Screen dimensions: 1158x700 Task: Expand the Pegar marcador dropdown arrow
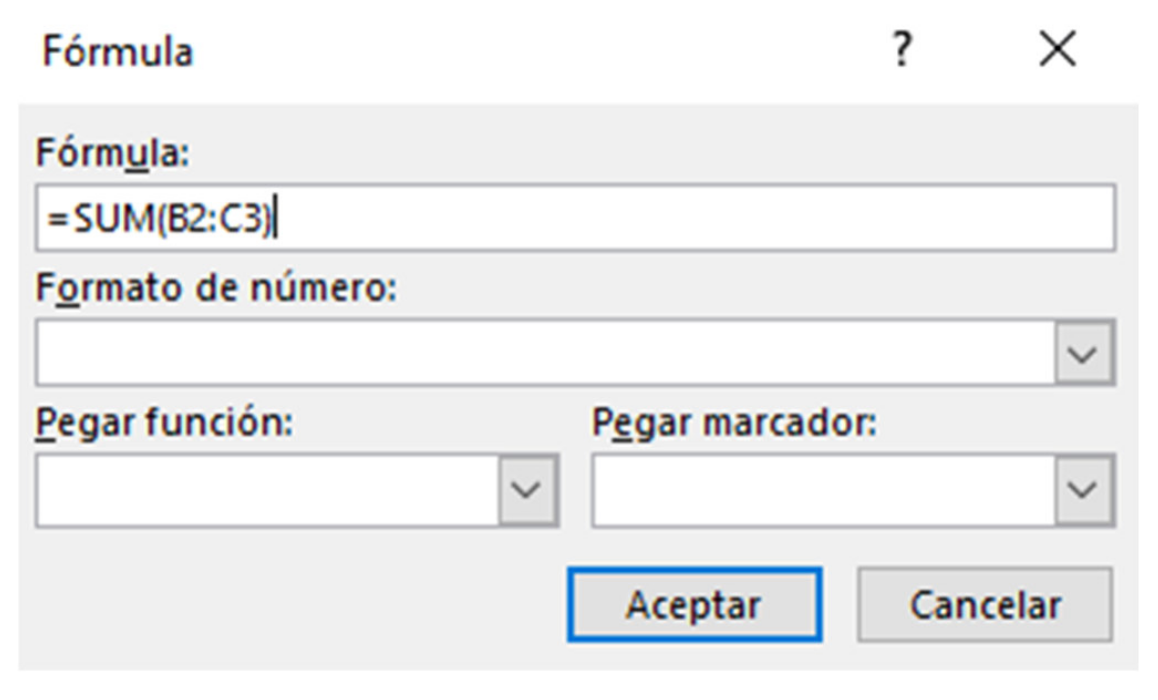1085,491
